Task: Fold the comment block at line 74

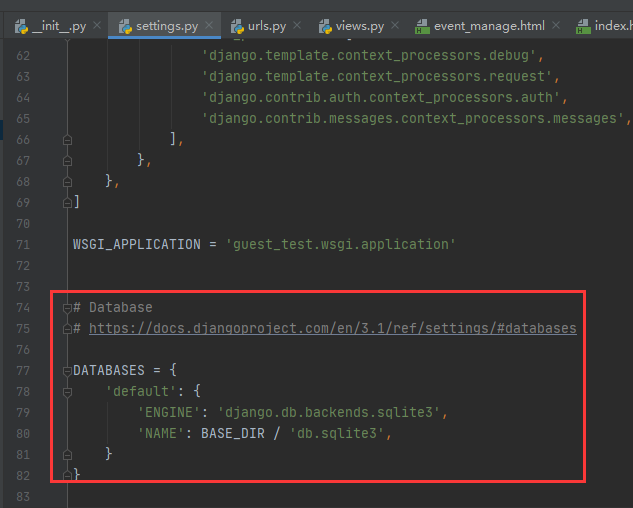Action: click(x=67, y=308)
